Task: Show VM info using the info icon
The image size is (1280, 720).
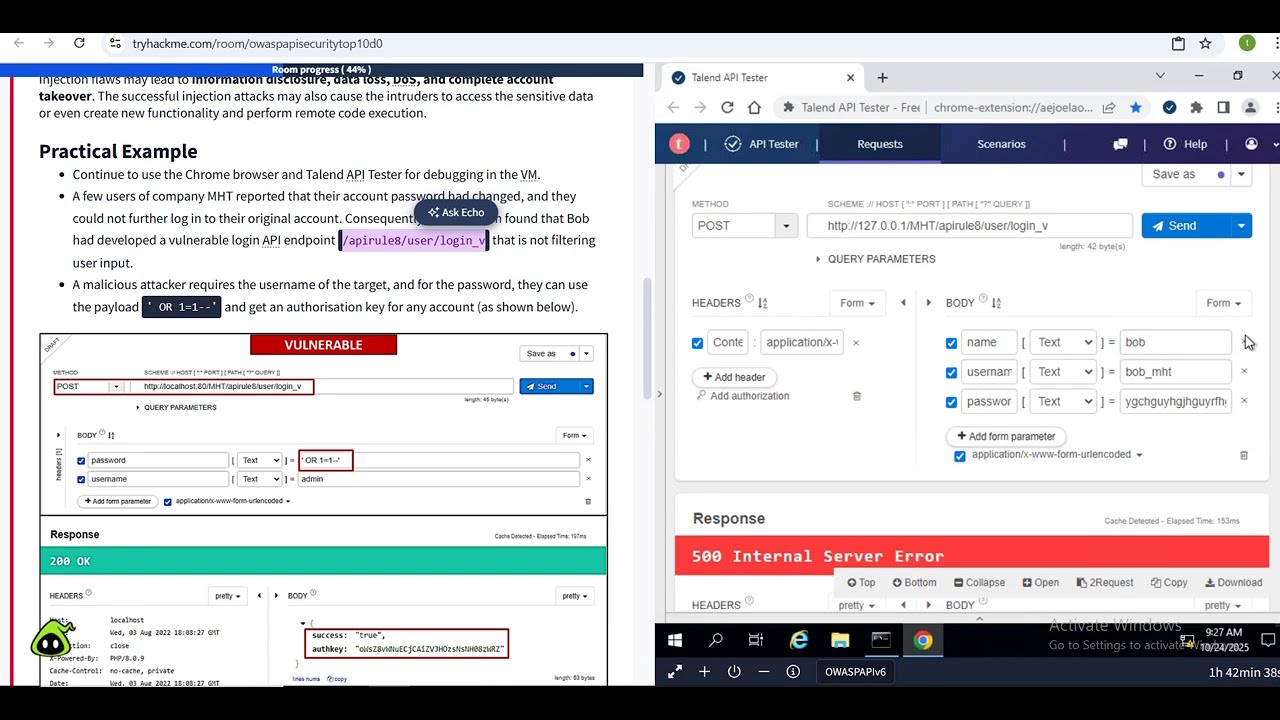Action: point(793,672)
